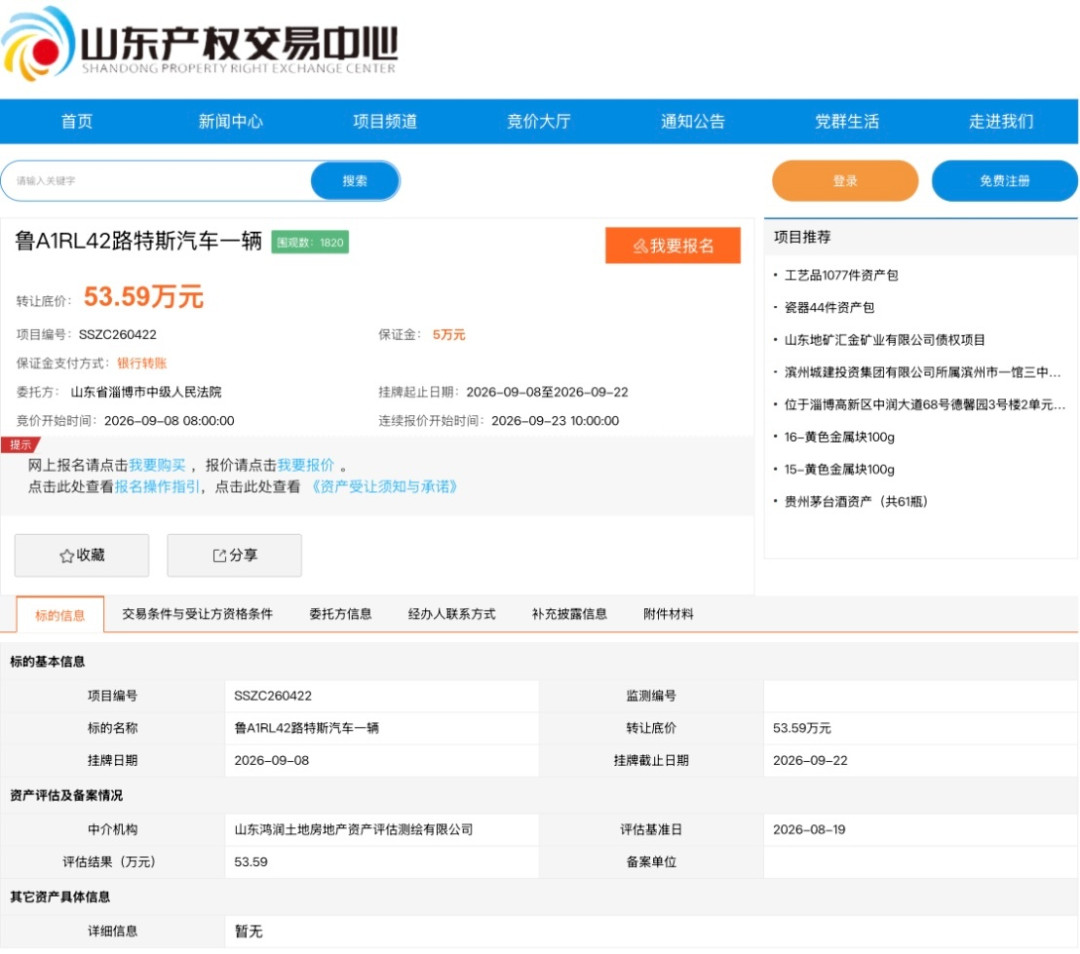Open the 16-黄色金属块100g link

(x=839, y=437)
